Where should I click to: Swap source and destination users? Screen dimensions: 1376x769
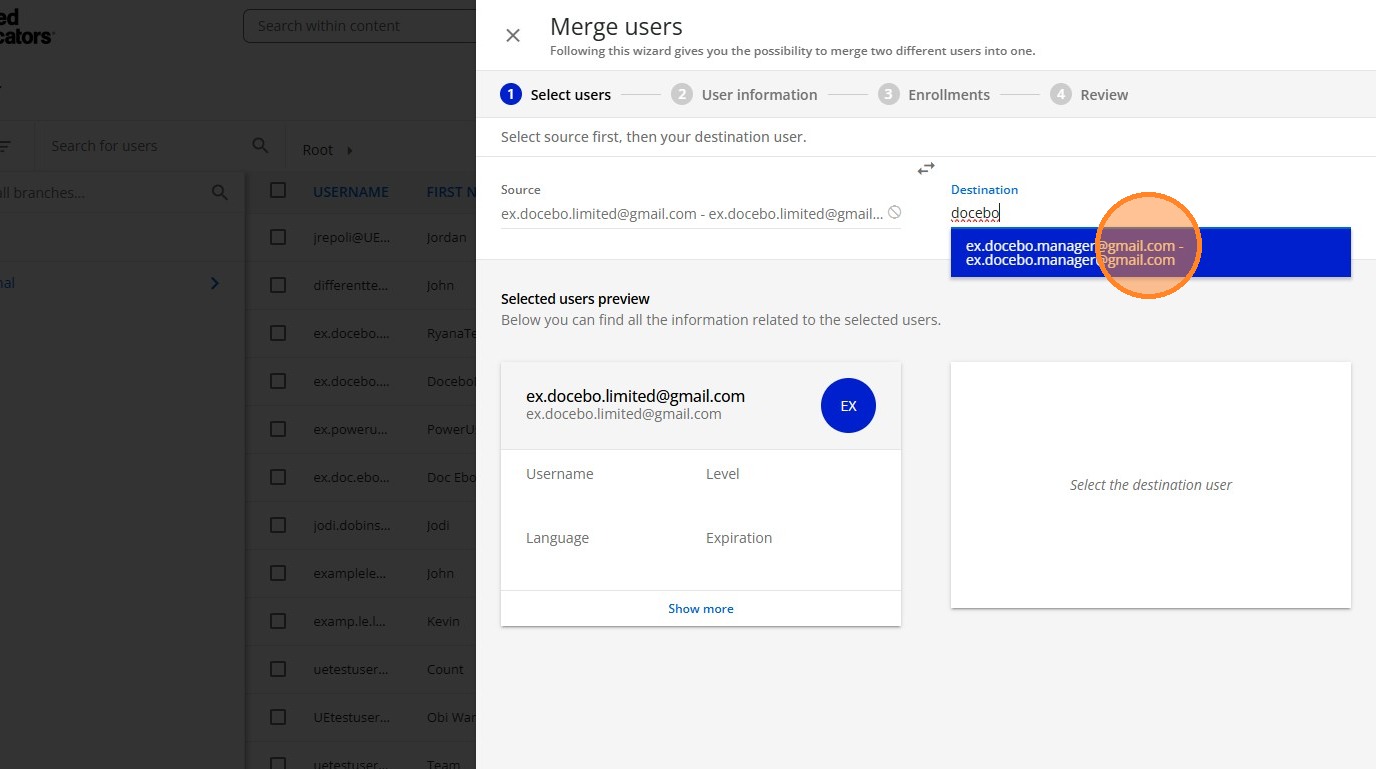(926, 169)
